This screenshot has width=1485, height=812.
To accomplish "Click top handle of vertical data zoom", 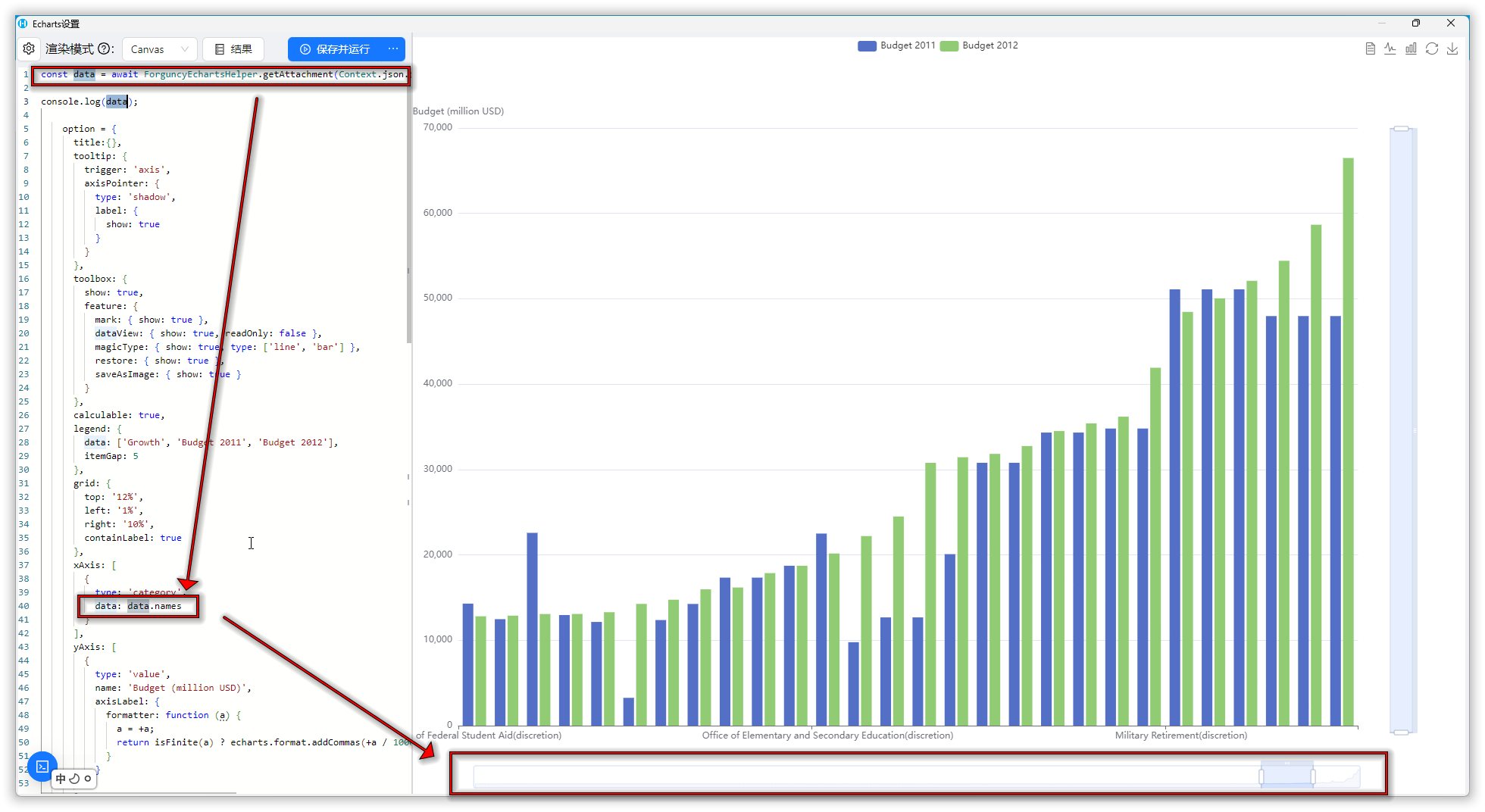I will [1402, 129].
